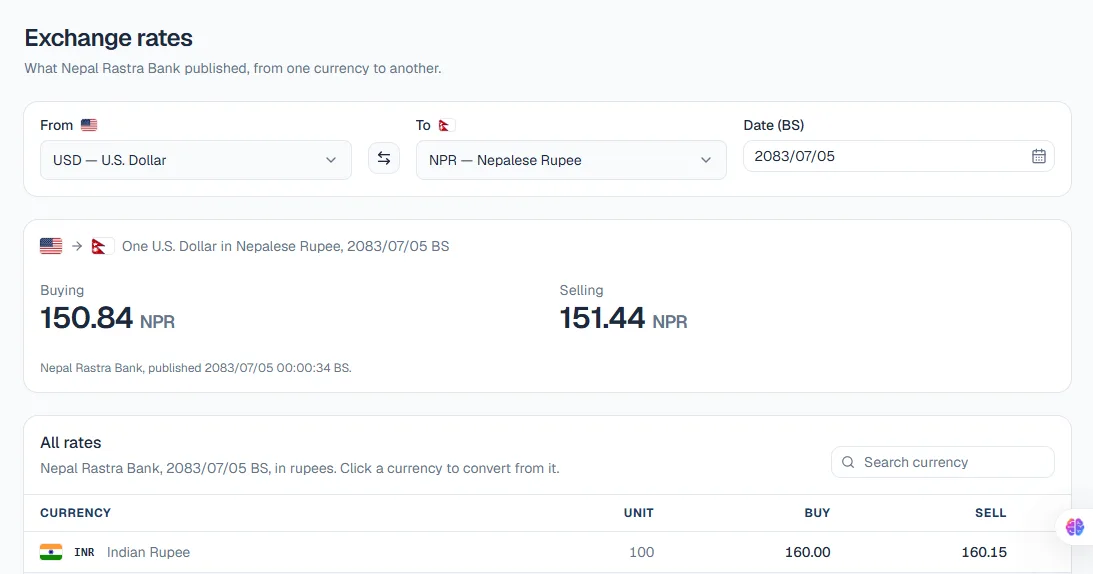Click the brain assistant icon at right edge
This screenshot has height=574, width=1093.
click(x=1075, y=527)
